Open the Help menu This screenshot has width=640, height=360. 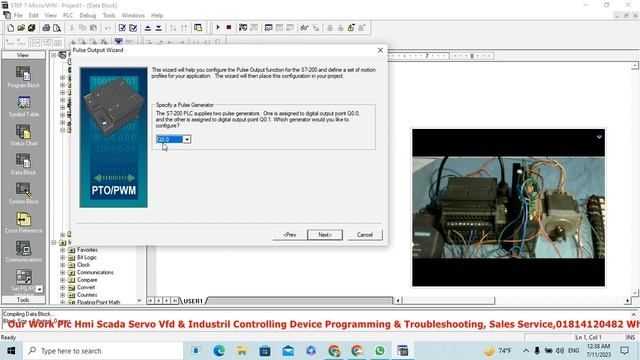157,16
